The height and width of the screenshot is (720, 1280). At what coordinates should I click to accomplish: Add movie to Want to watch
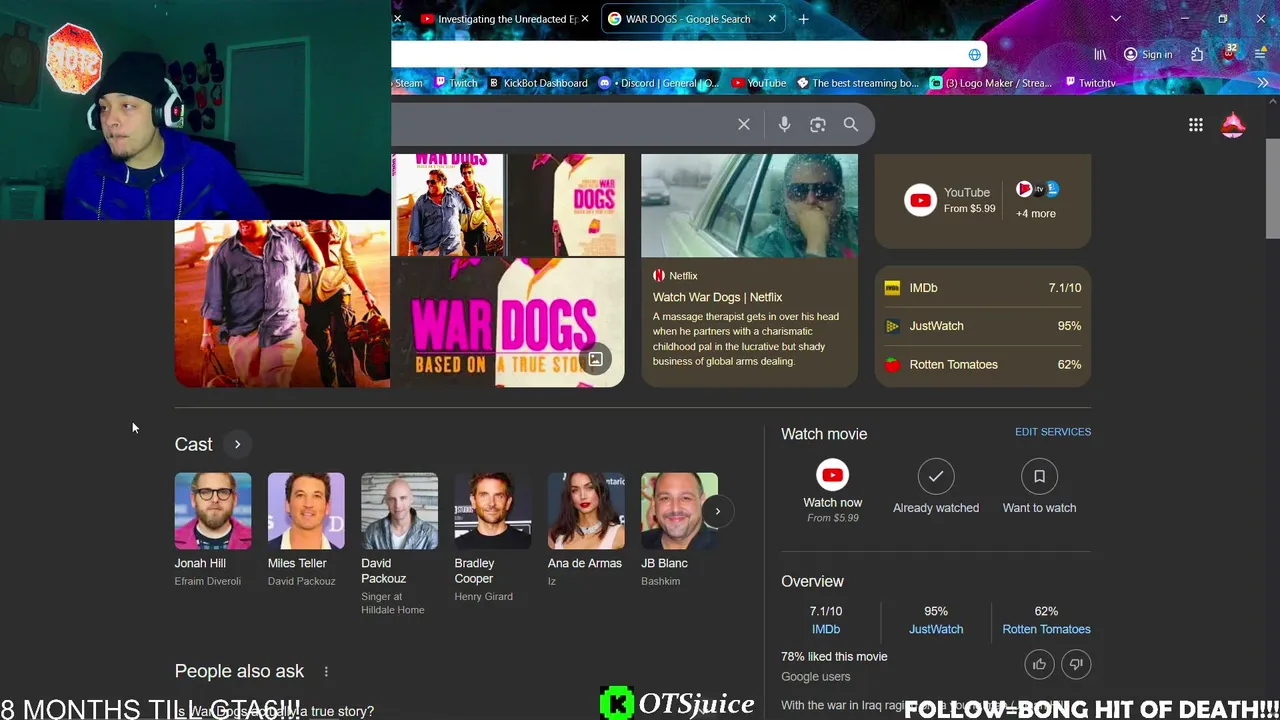click(x=1039, y=476)
